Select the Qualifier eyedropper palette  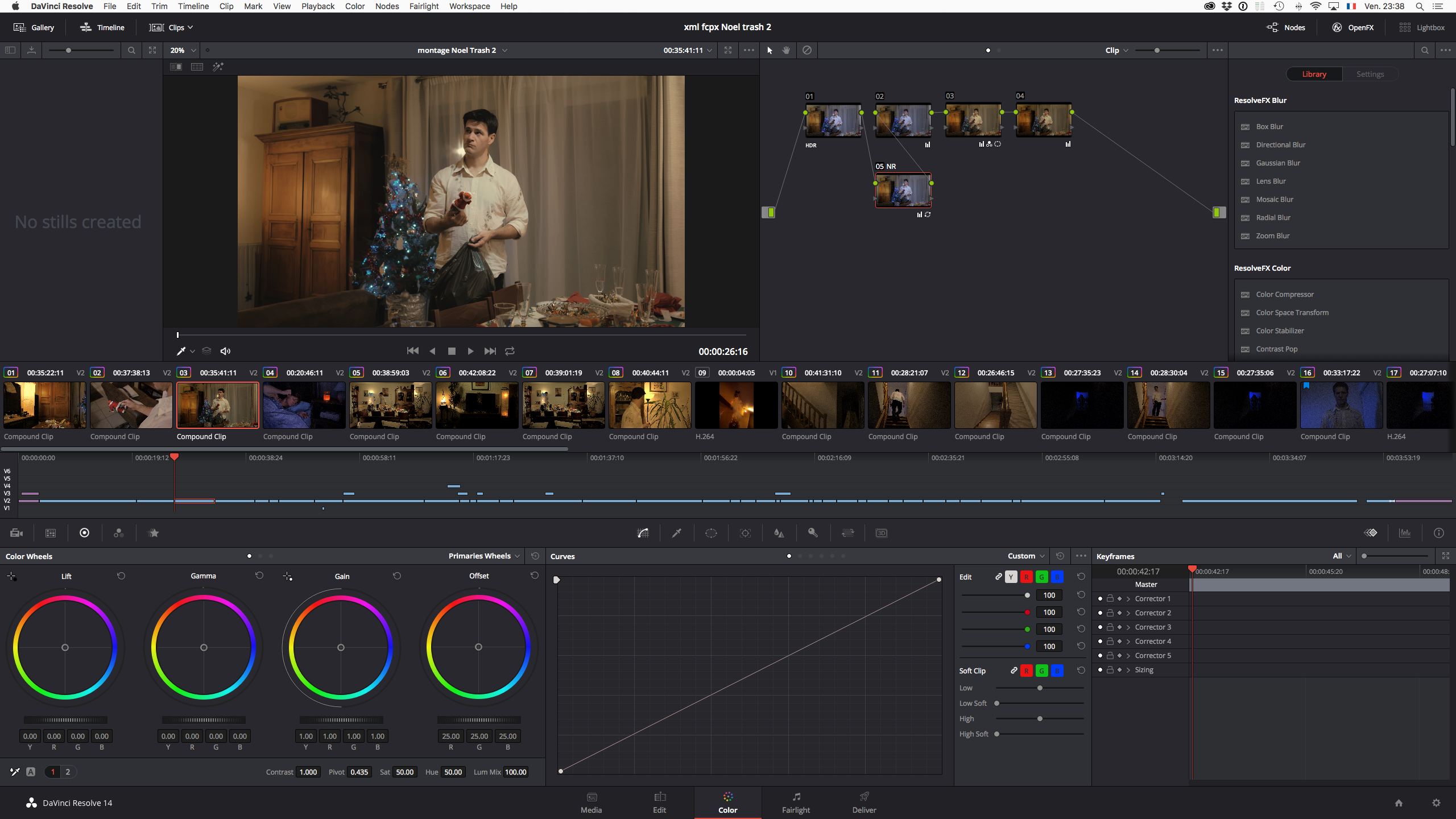(677, 533)
